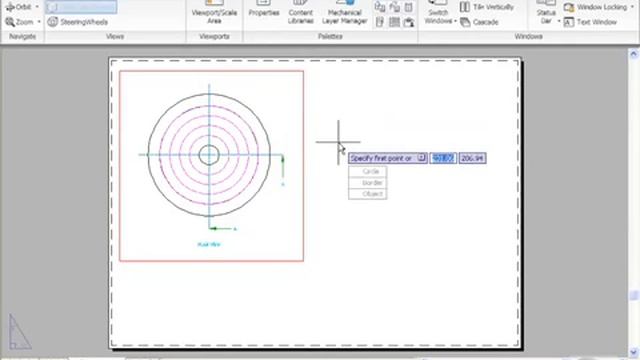Open the Text Window
Screen dimensions: 640x360
tap(590, 22)
